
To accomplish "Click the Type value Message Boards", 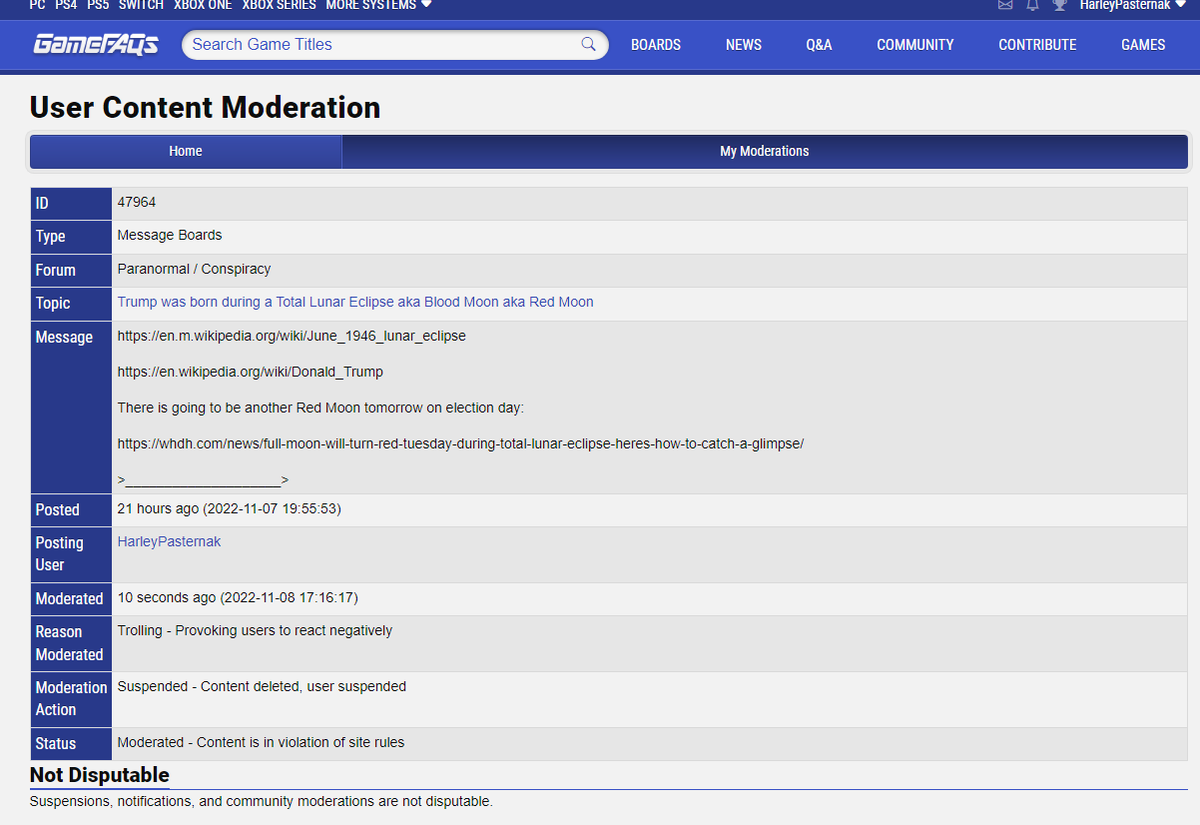I will click(x=170, y=235).
